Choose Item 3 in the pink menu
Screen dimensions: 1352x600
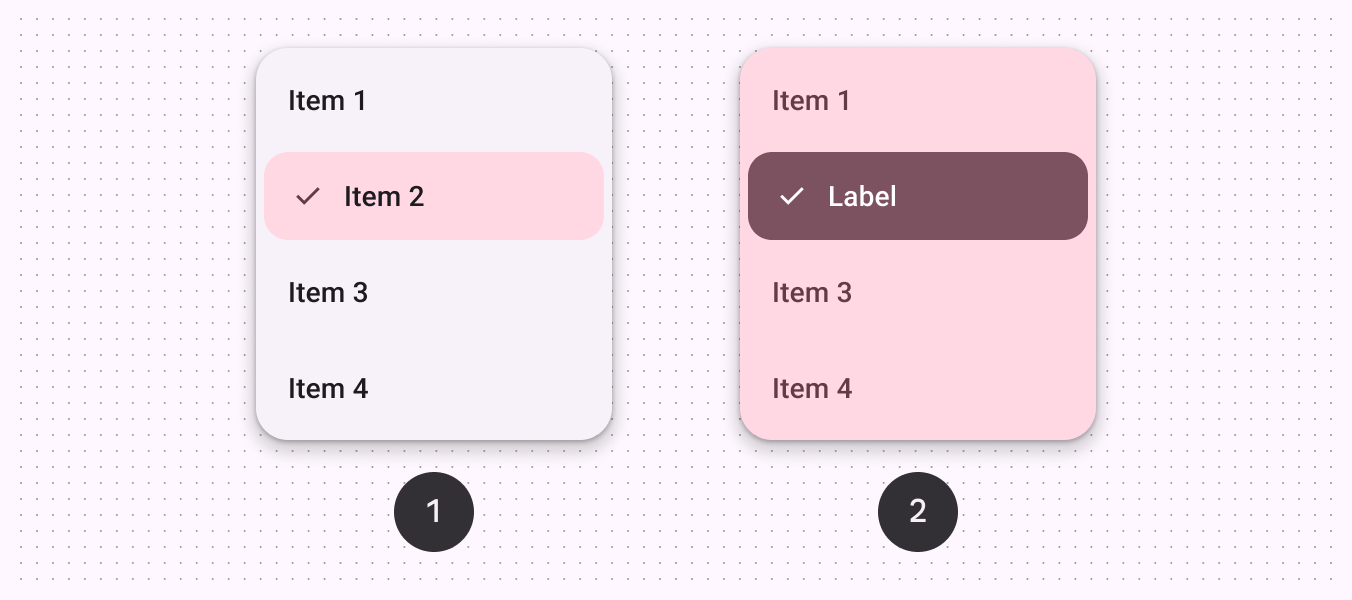(x=812, y=293)
